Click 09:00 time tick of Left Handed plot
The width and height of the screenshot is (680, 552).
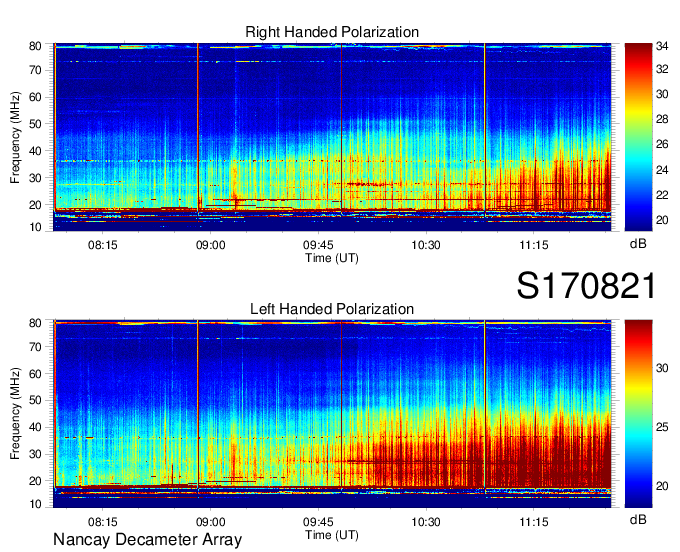210,522
